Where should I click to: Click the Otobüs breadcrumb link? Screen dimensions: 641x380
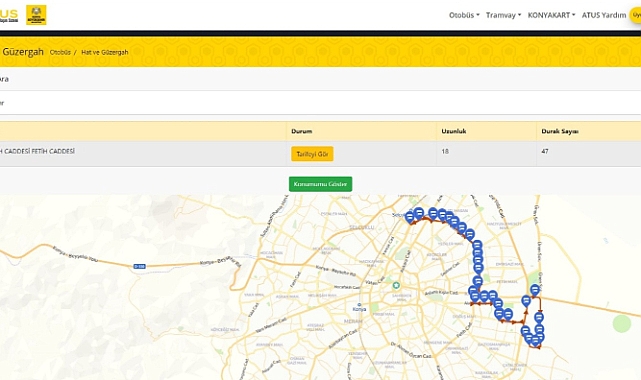(x=60, y=52)
